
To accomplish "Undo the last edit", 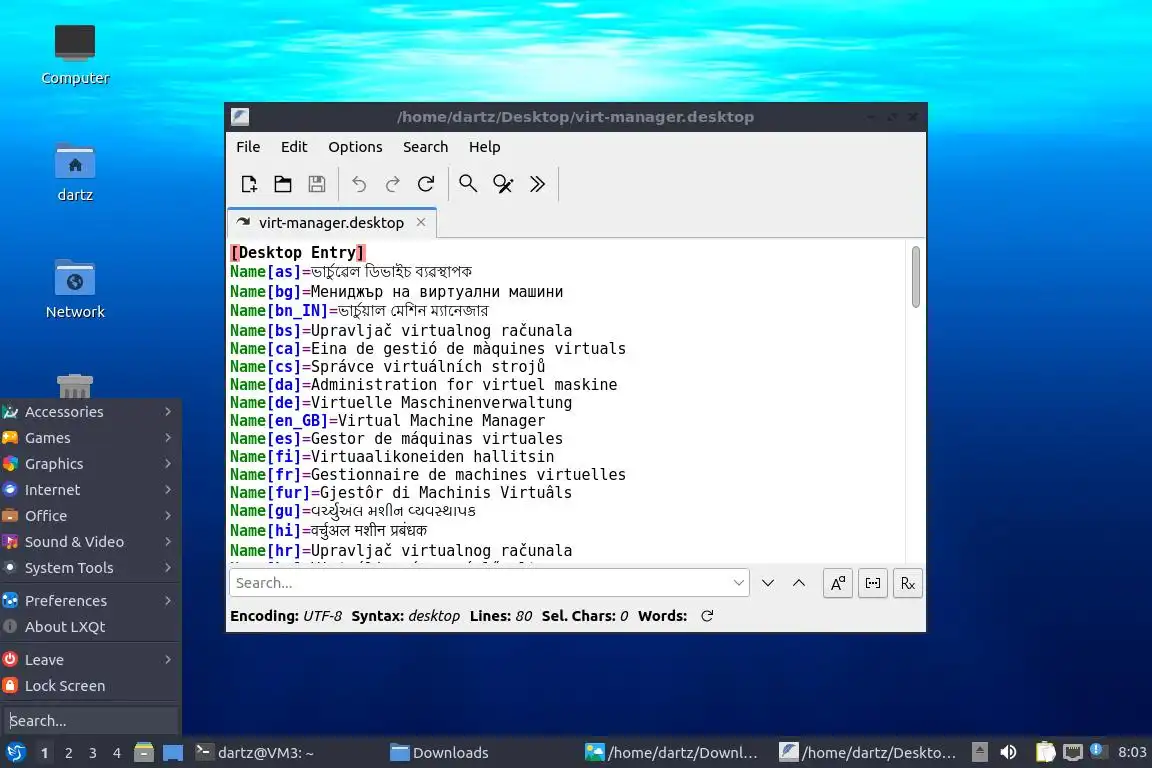I will point(359,184).
